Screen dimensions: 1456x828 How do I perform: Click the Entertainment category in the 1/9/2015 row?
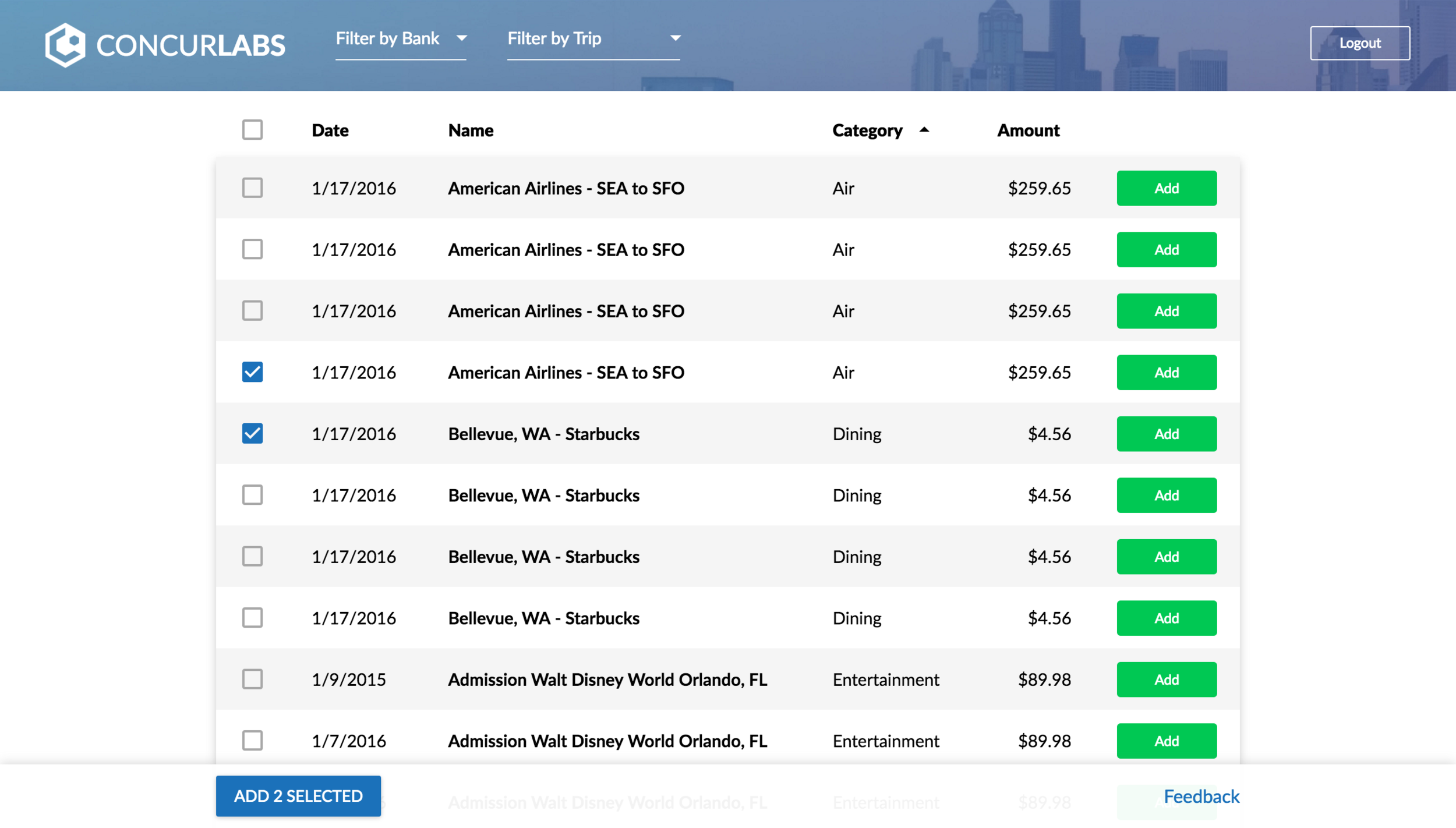pos(886,680)
